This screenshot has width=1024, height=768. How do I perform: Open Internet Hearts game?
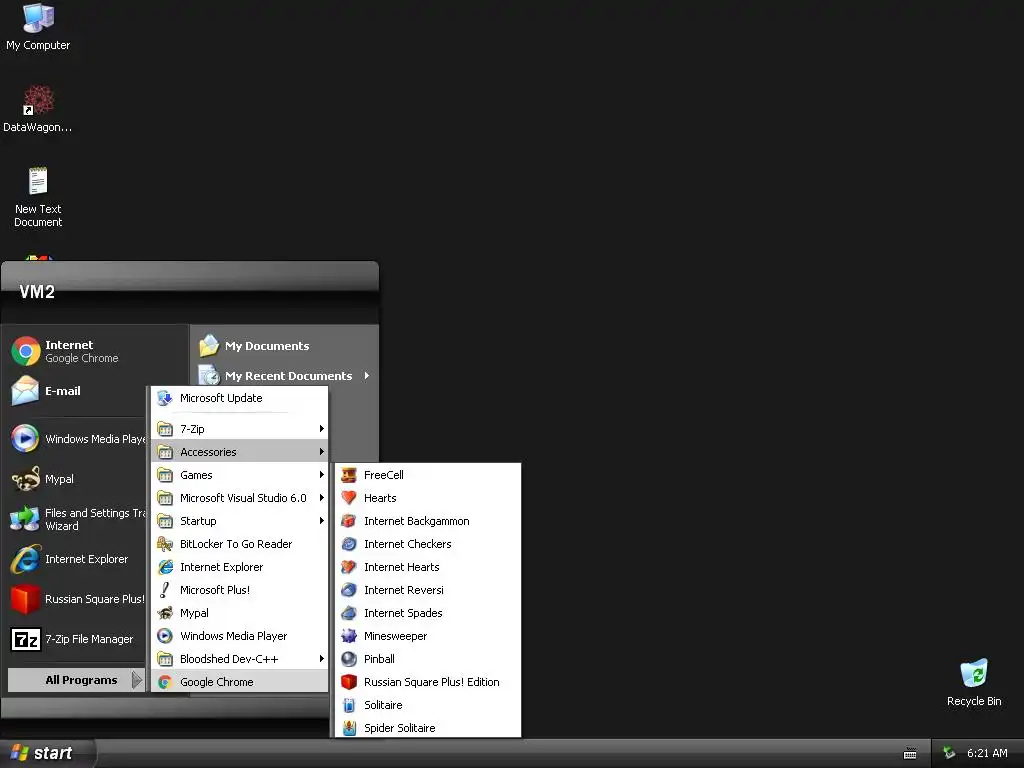click(428, 567)
